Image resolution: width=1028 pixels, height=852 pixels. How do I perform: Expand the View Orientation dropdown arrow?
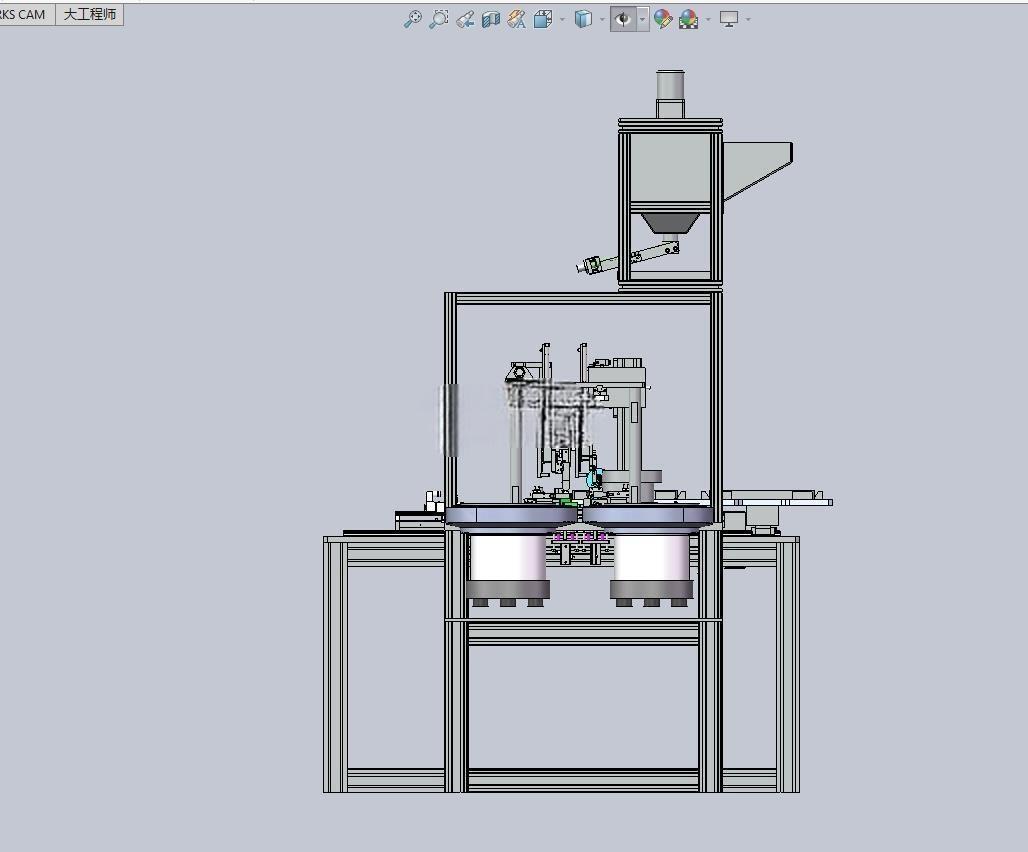click(x=563, y=20)
